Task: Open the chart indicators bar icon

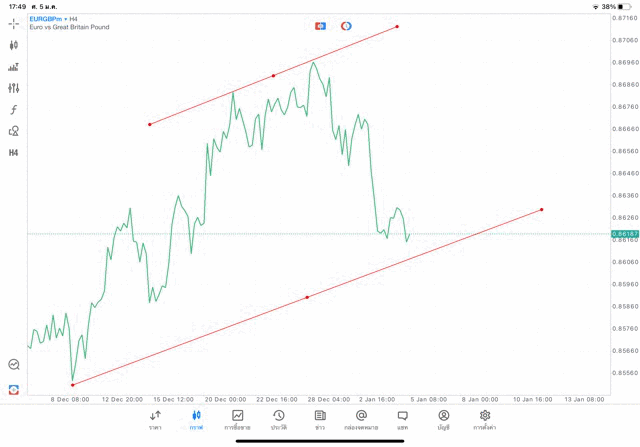Action: [x=14, y=67]
